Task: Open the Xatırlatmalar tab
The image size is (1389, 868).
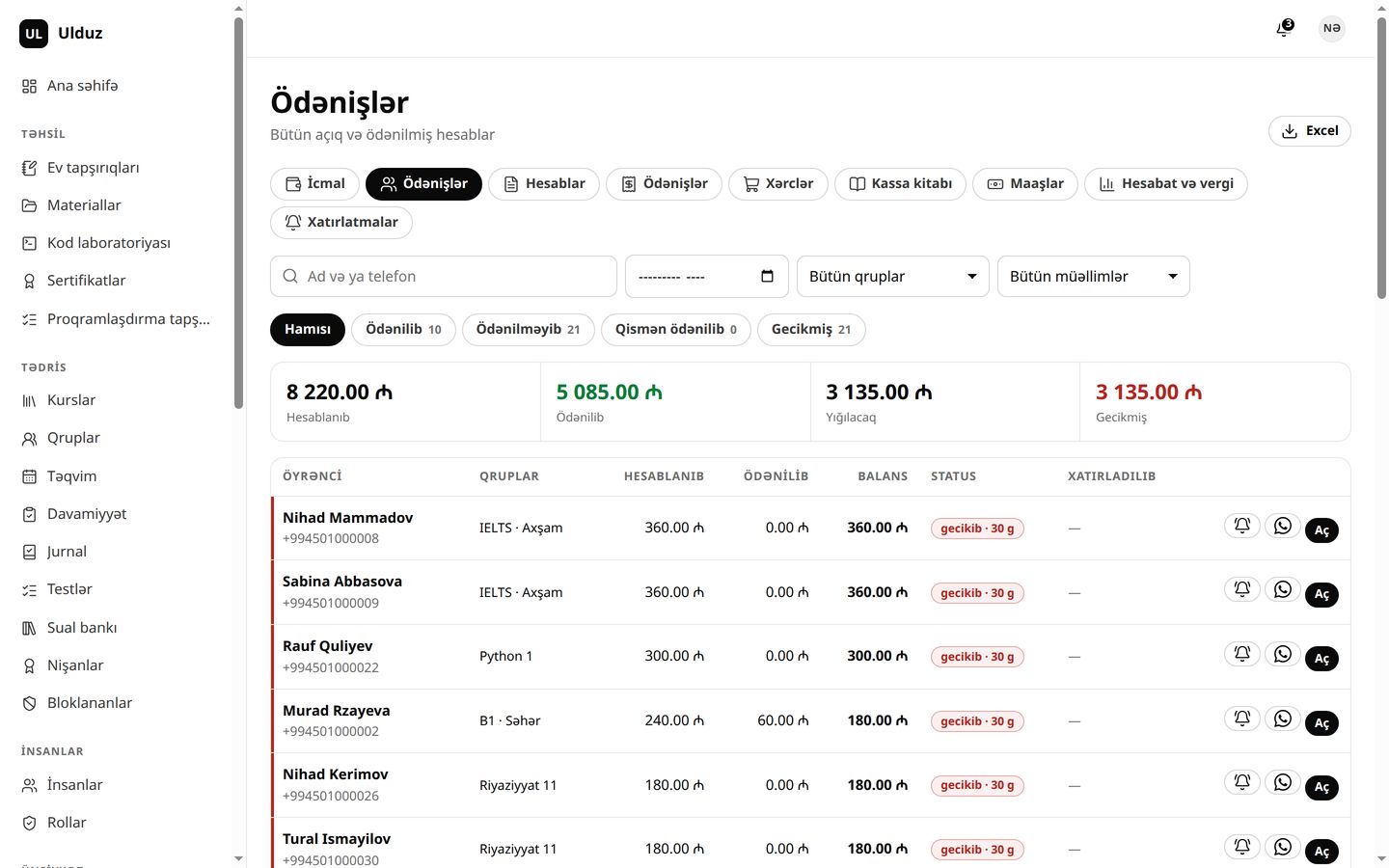Action: pyautogui.click(x=341, y=223)
